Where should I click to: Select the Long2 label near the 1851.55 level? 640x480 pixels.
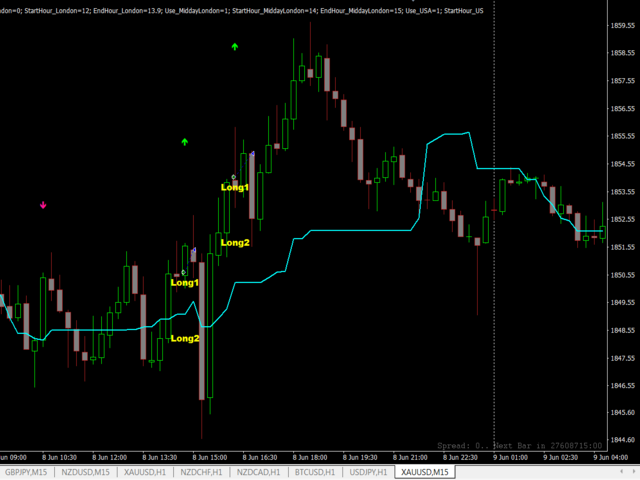[235, 243]
